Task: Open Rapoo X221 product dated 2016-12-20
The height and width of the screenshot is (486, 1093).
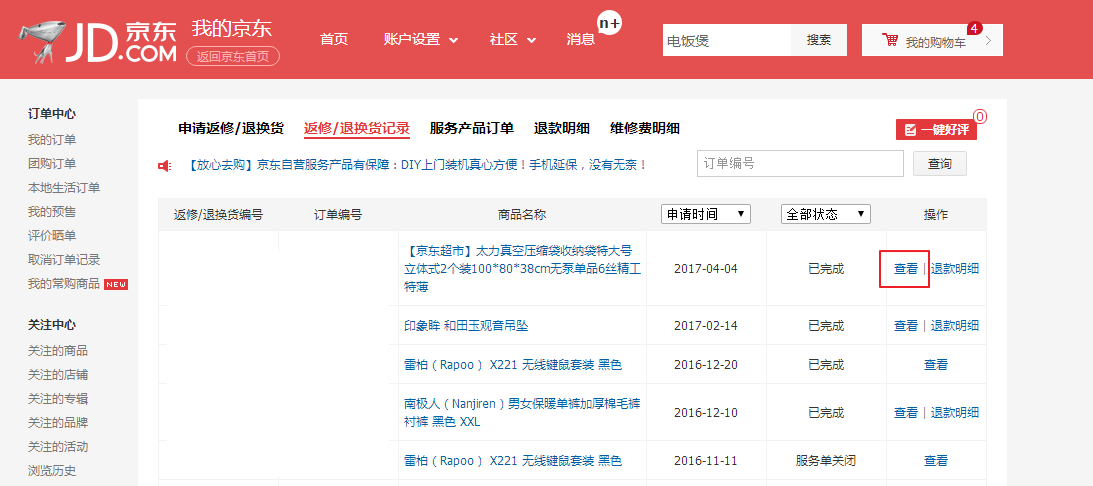Action: (512, 365)
